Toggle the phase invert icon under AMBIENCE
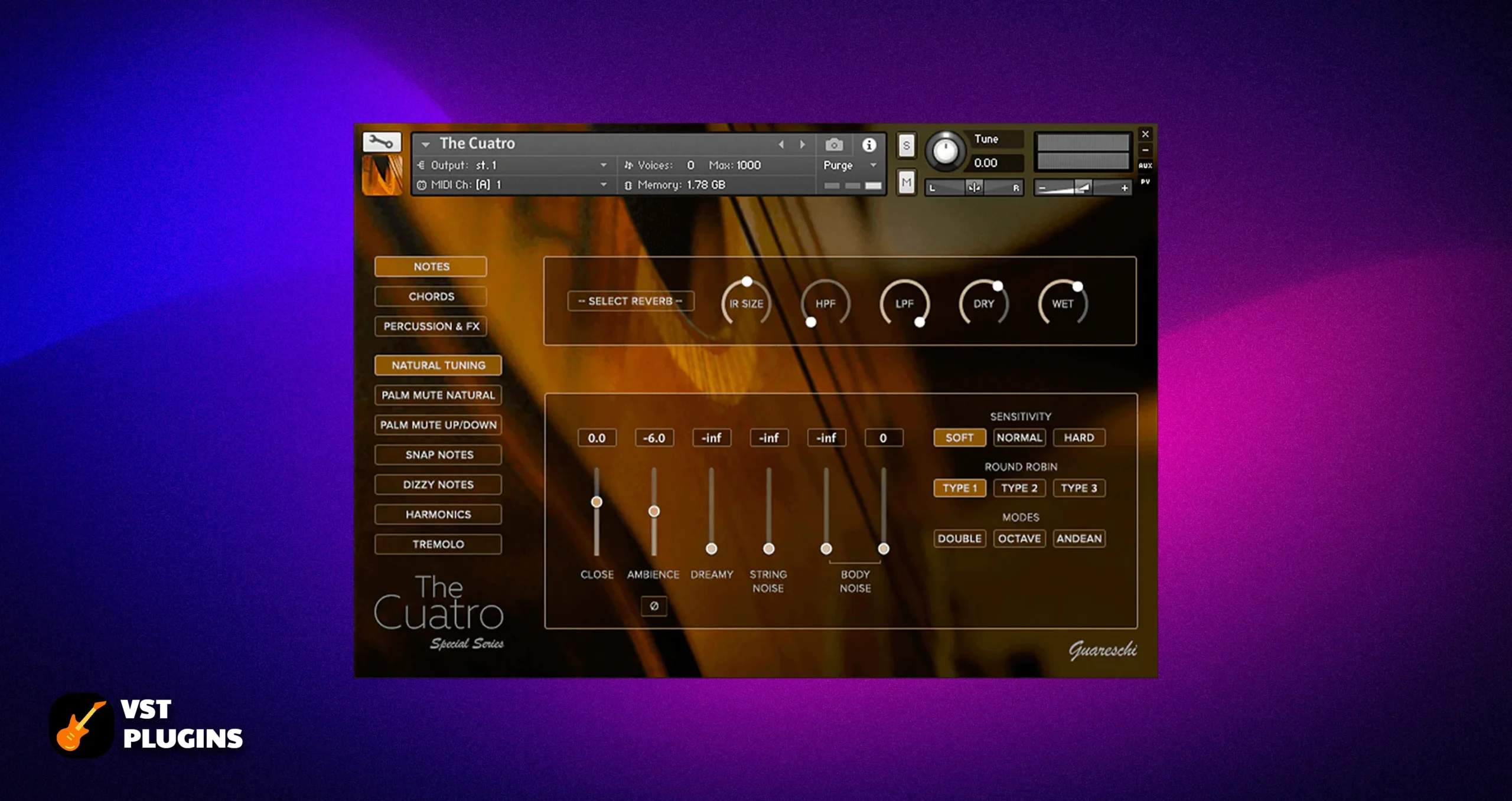 pyautogui.click(x=654, y=606)
